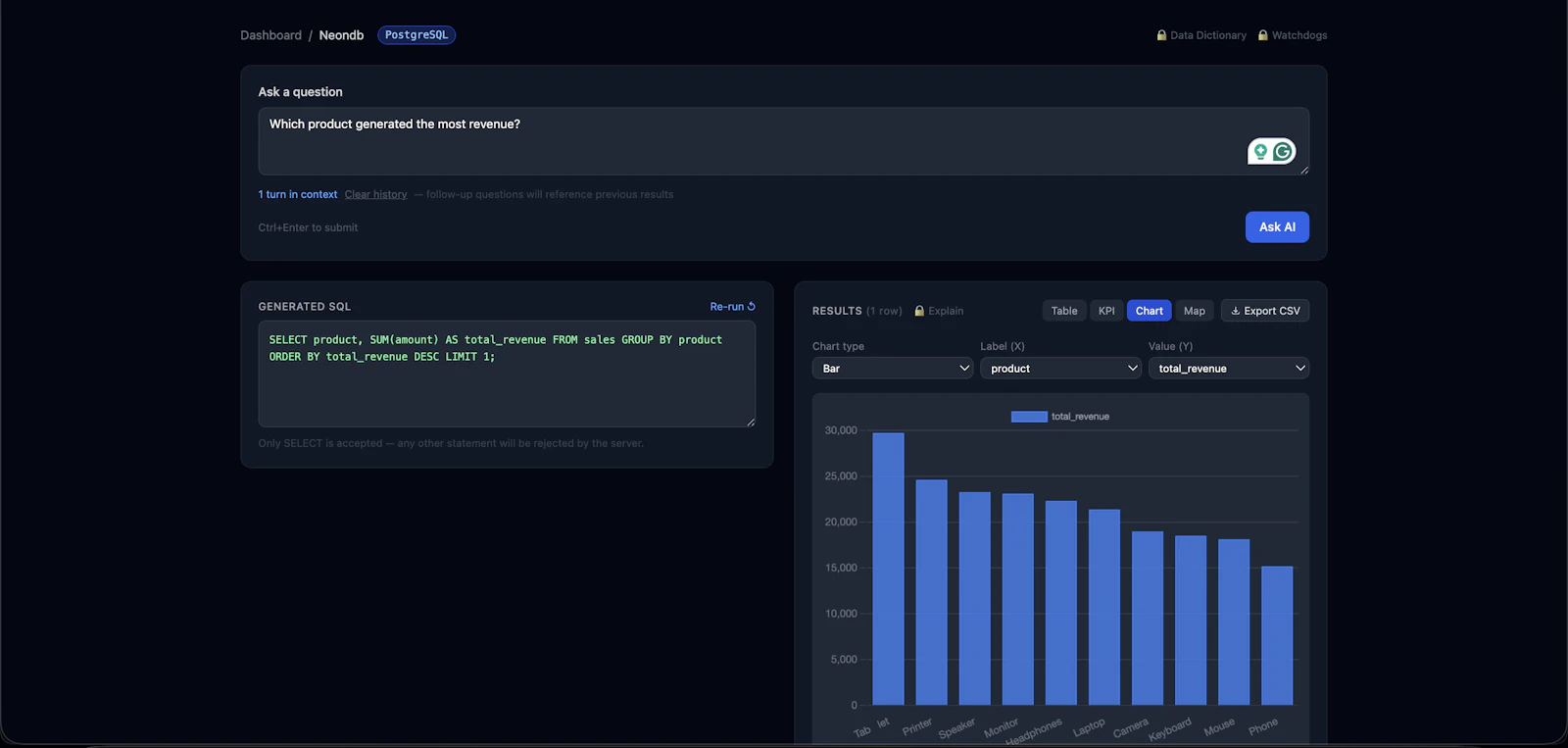1568x748 pixels.
Task: Open the Value (Y) total_revenue dropdown
Action: coord(1229,369)
